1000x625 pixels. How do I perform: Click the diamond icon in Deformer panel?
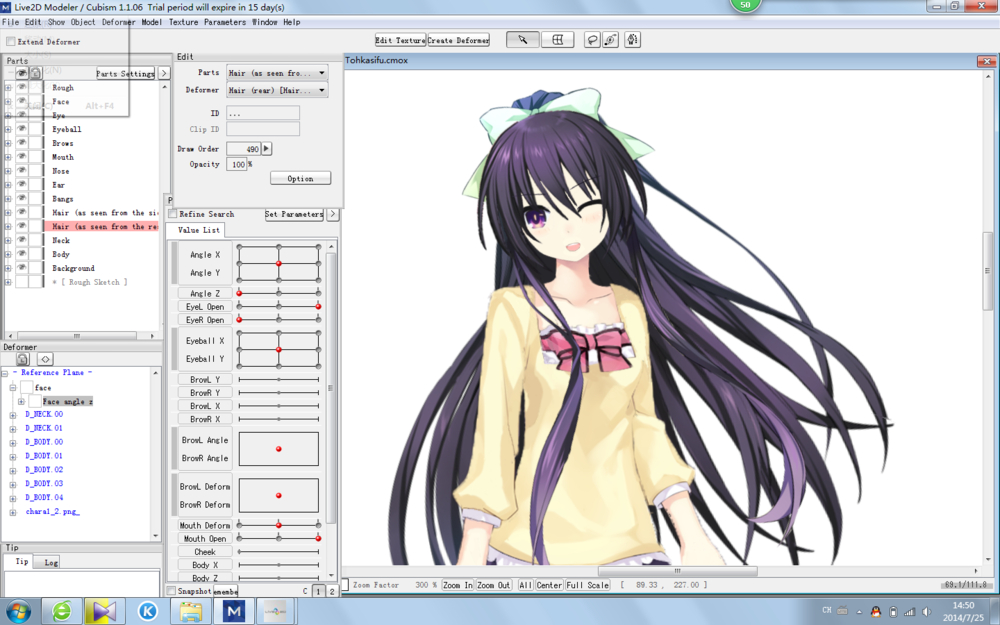(45, 359)
